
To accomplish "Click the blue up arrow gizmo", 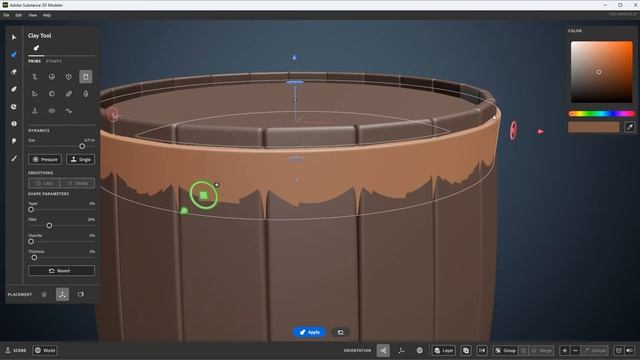I will 294,58.
